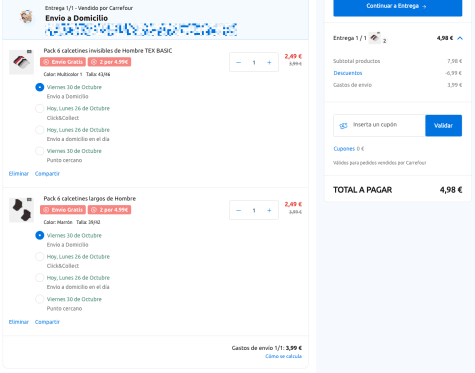Click Continuar a Entrega button
The image size is (475, 373).
coord(398,6)
